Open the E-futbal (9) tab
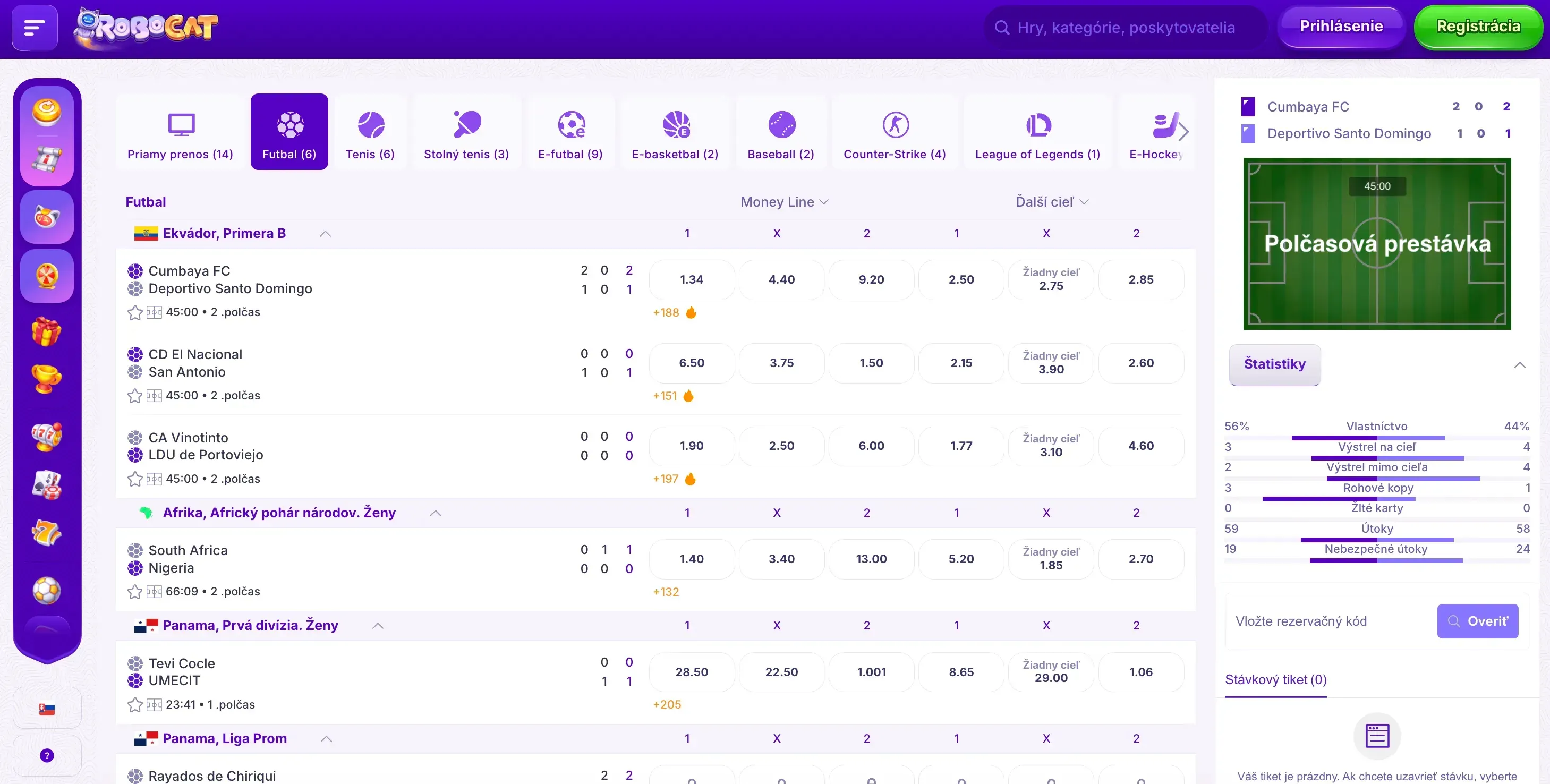Screen dimensions: 1550x784 [570, 132]
